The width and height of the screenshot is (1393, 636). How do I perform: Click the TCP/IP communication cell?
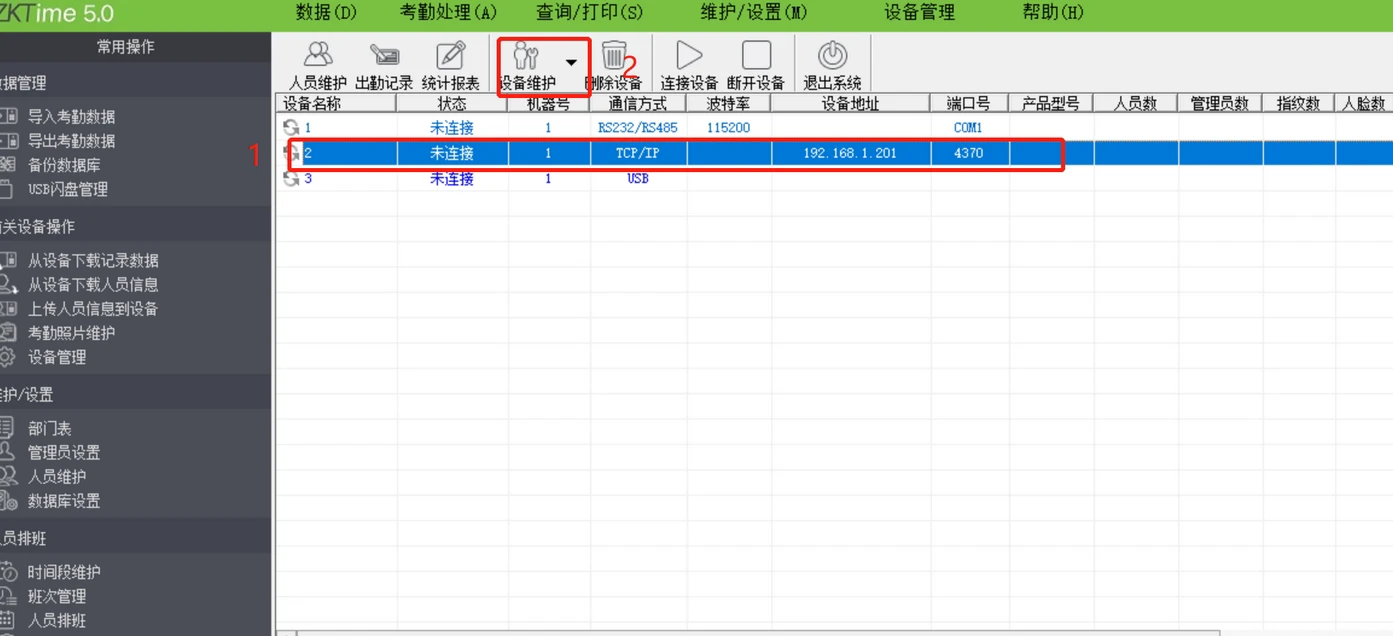(638, 153)
